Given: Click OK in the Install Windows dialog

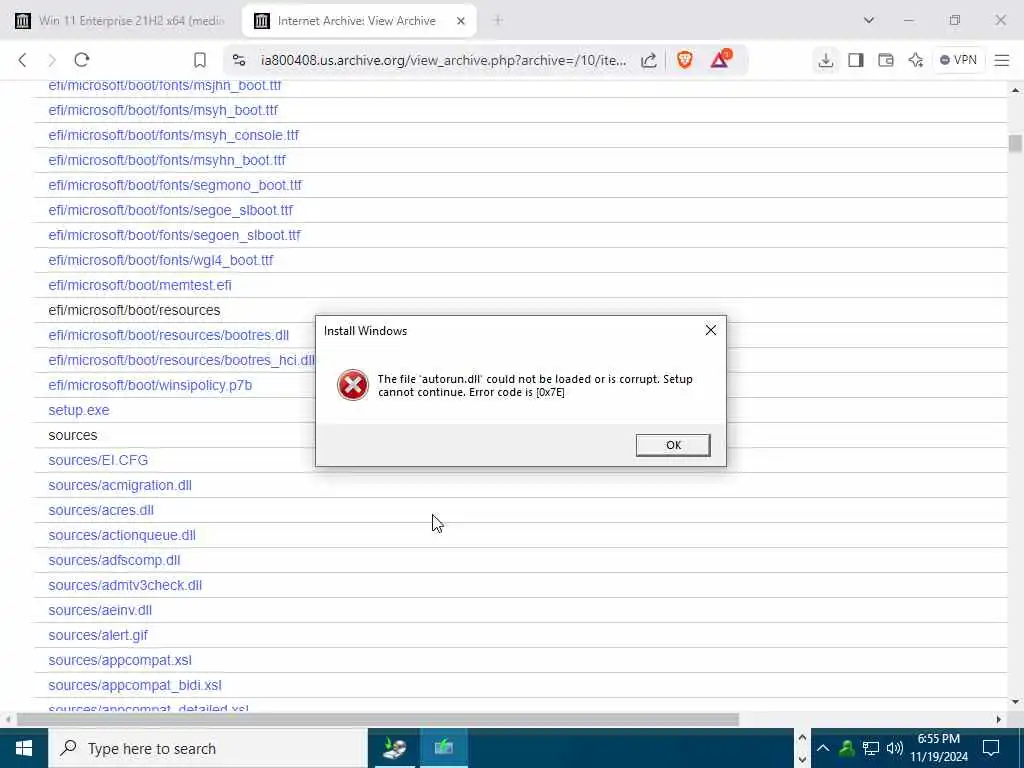Looking at the screenshot, I should click(x=673, y=445).
